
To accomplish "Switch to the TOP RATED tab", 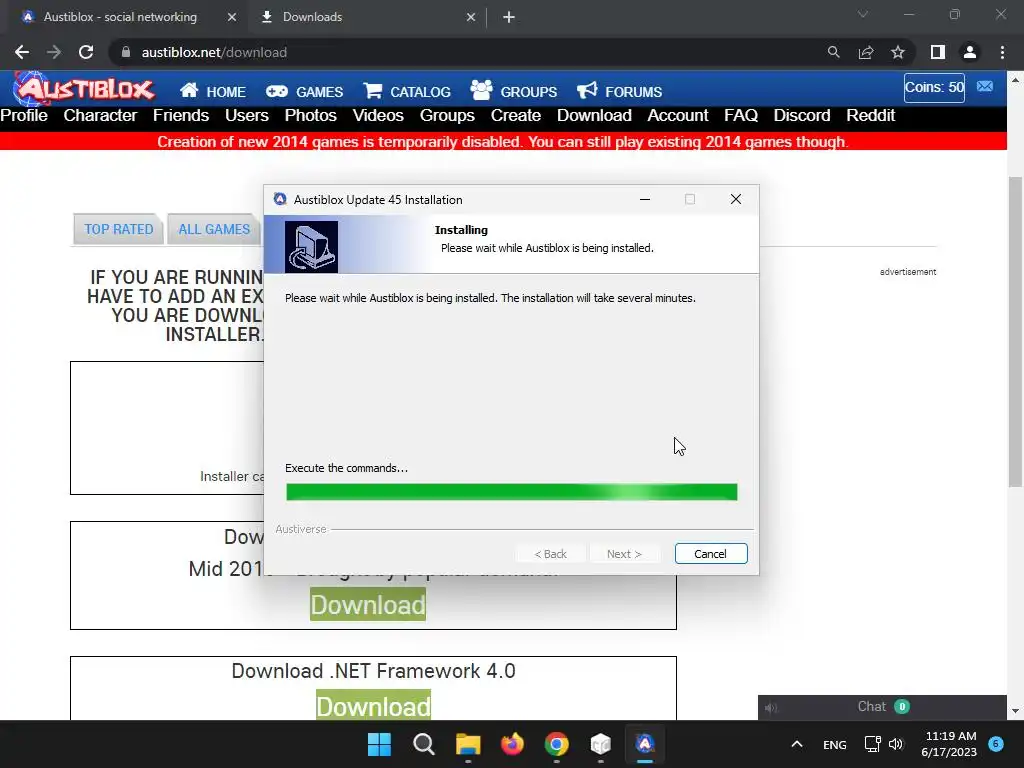I will pyautogui.click(x=118, y=229).
